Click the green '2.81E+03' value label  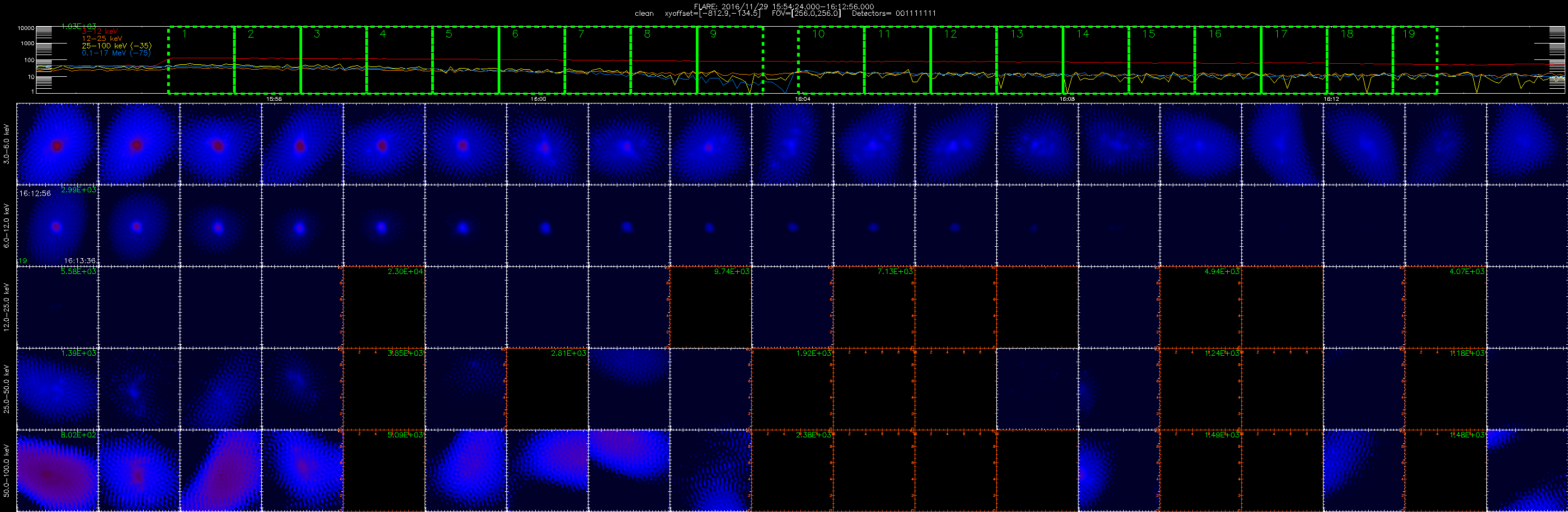pyautogui.click(x=568, y=353)
